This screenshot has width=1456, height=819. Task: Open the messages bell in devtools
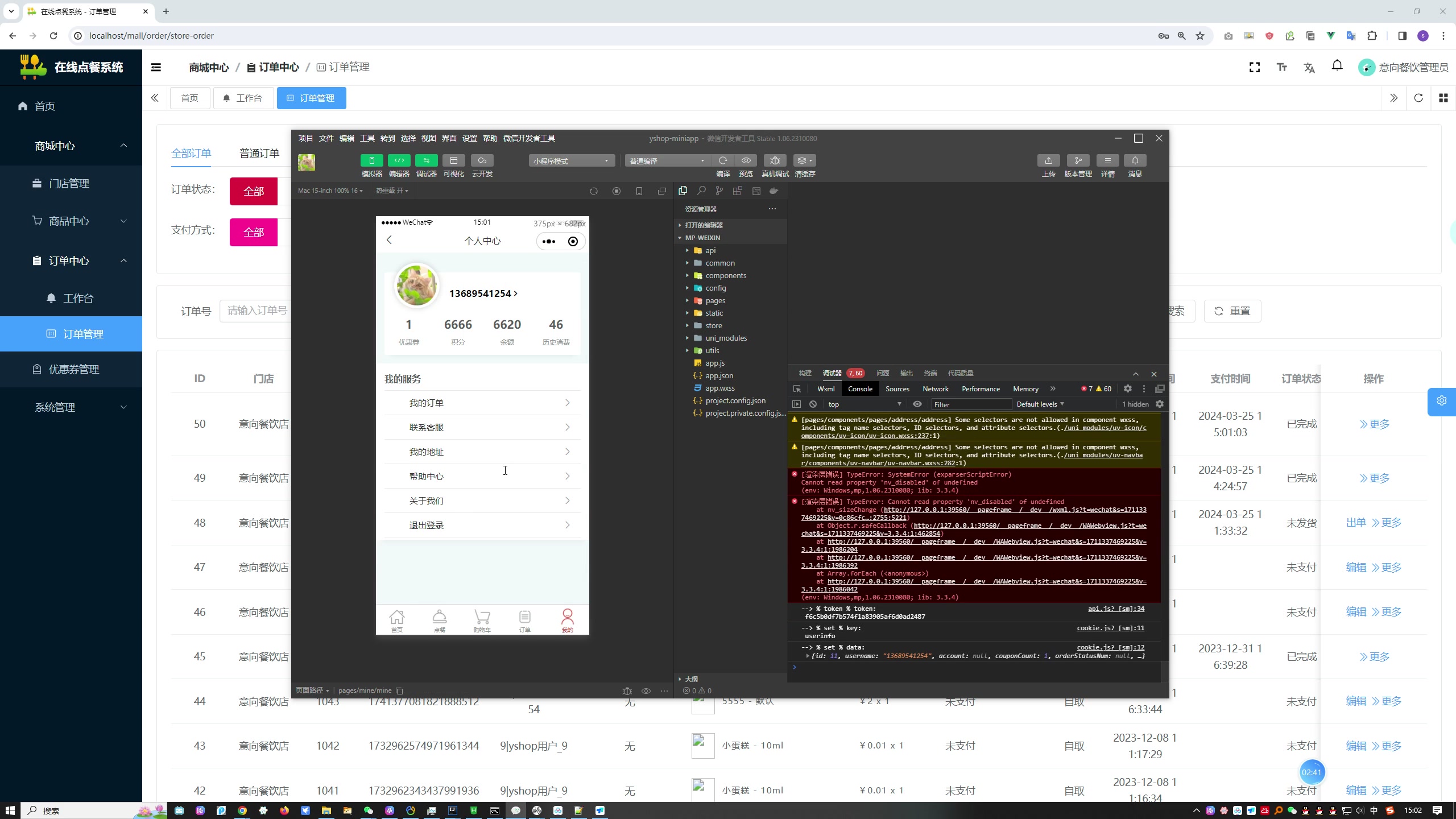(x=1135, y=160)
